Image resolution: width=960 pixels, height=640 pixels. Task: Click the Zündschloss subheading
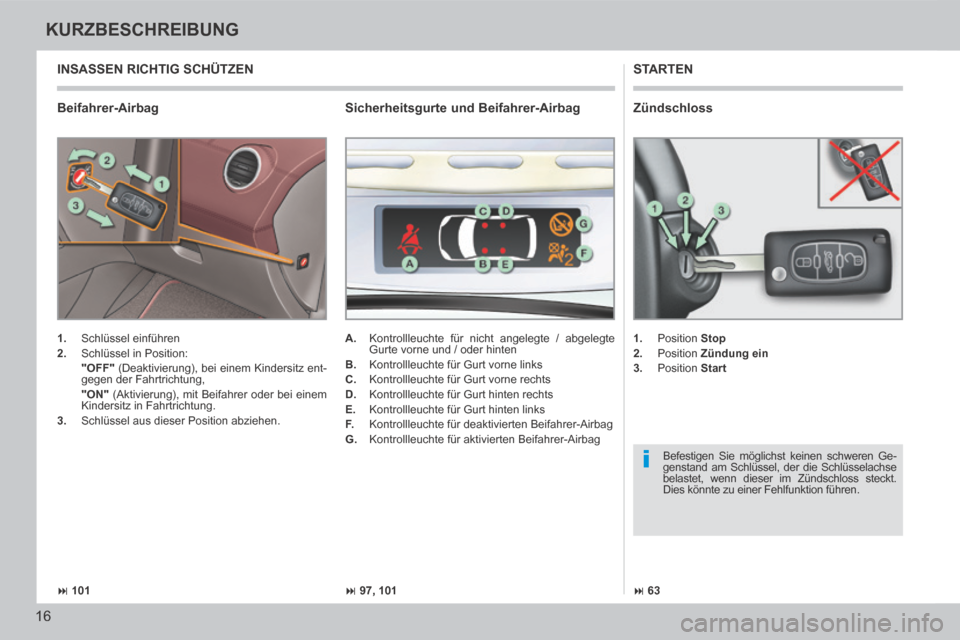[x=673, y=108]
